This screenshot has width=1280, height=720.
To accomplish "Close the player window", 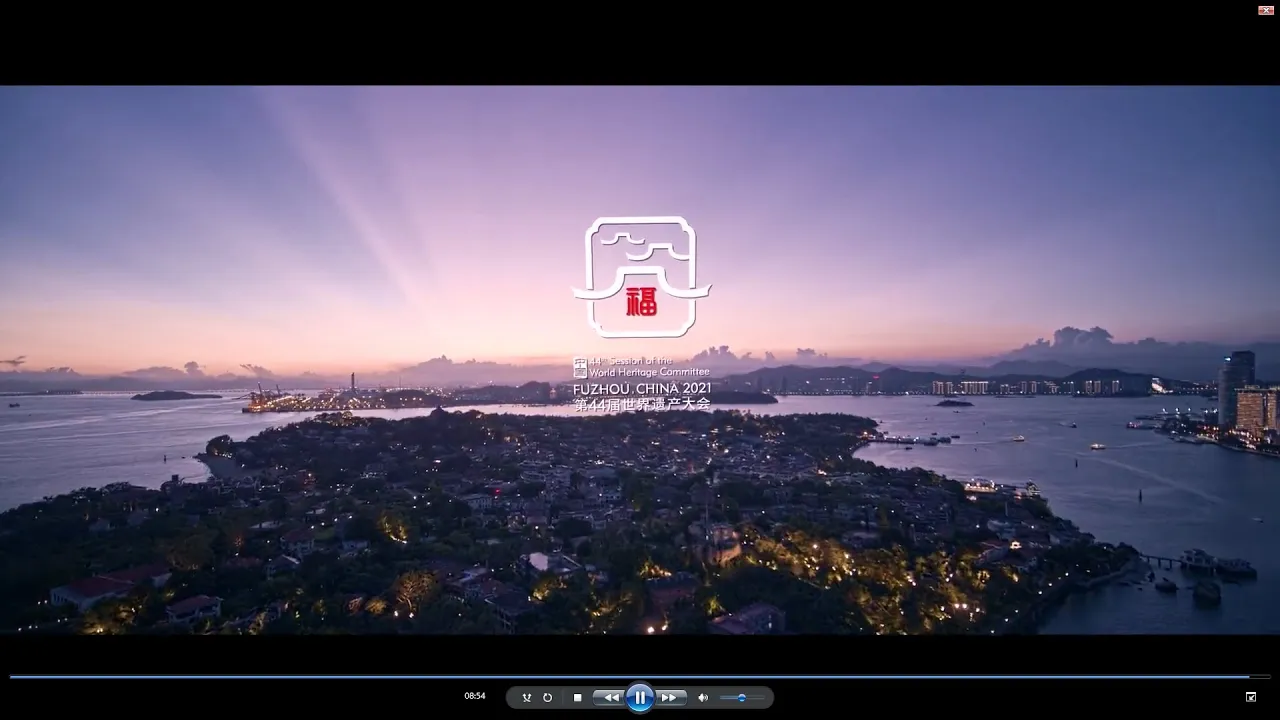I will tap(1265, 9).
